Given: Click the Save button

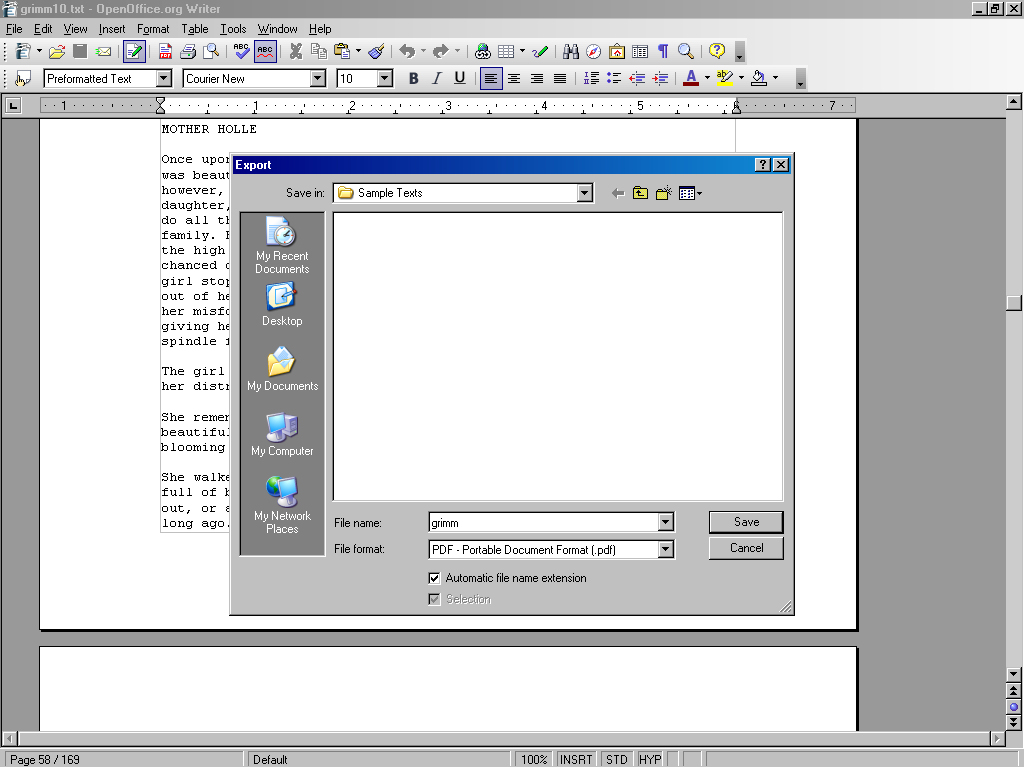Looking at the screenshot, I should (x=746, y=522).
